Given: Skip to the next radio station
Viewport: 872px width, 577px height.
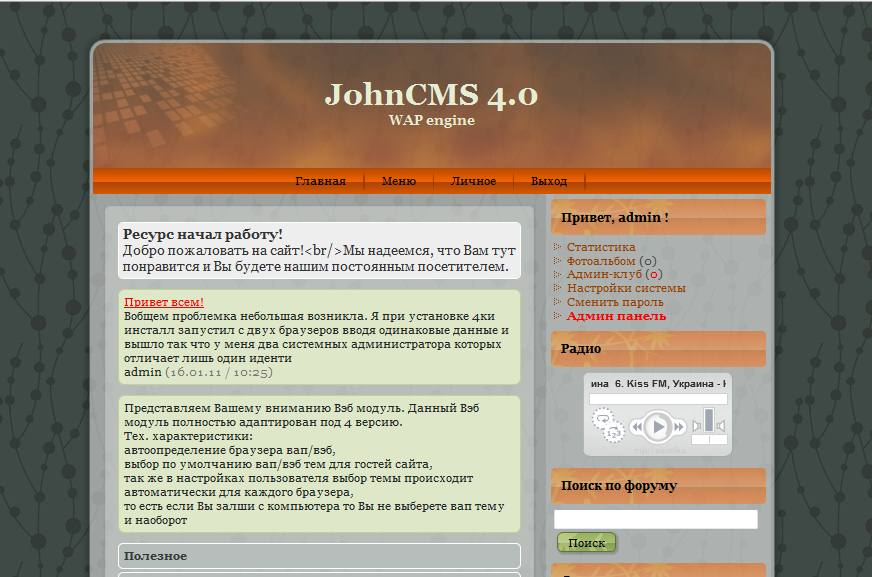Looking at the screenshot, I should (x=680, y=428).
